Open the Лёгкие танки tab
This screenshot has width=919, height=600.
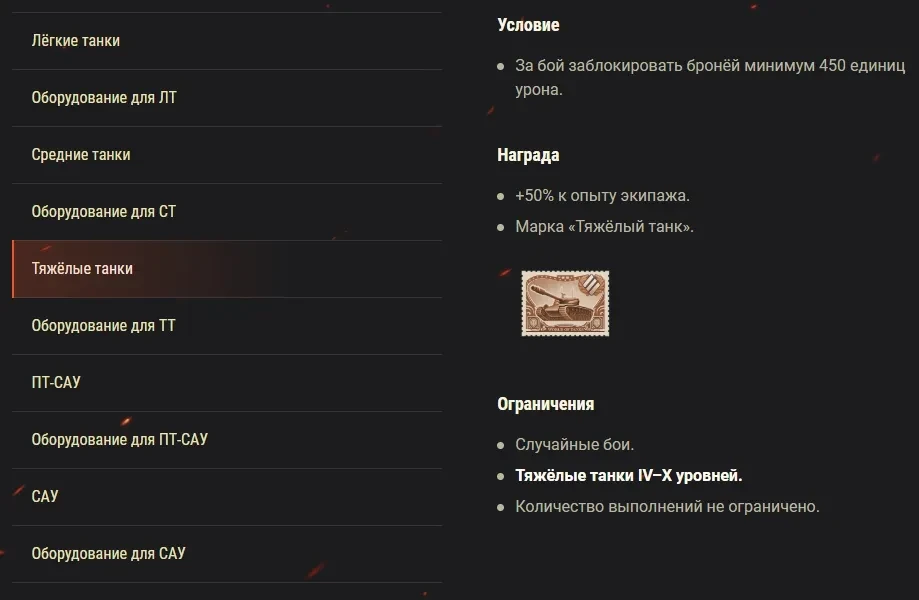tap(76, 41)
